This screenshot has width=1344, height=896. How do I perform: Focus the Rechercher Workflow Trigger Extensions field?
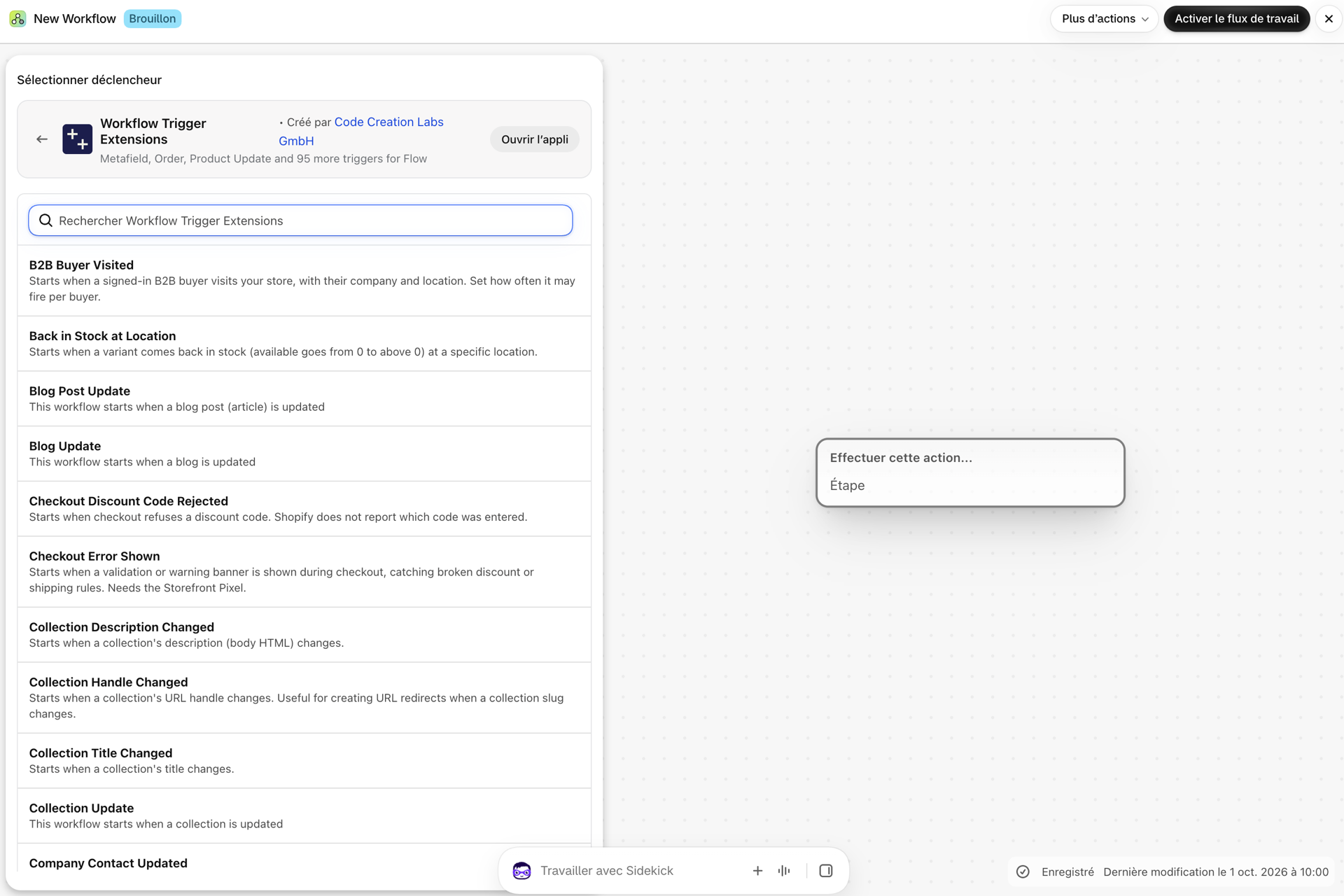pyautogui.click(x=300, y=220)
